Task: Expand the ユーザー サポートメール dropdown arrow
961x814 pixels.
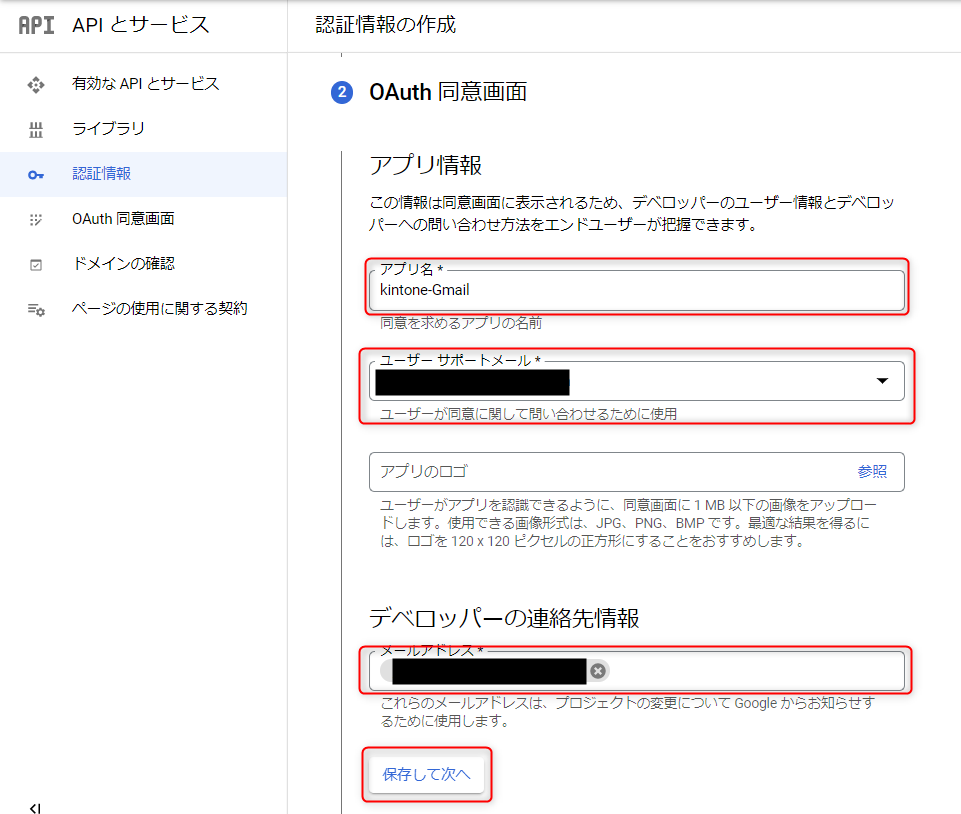Action: 882,381
